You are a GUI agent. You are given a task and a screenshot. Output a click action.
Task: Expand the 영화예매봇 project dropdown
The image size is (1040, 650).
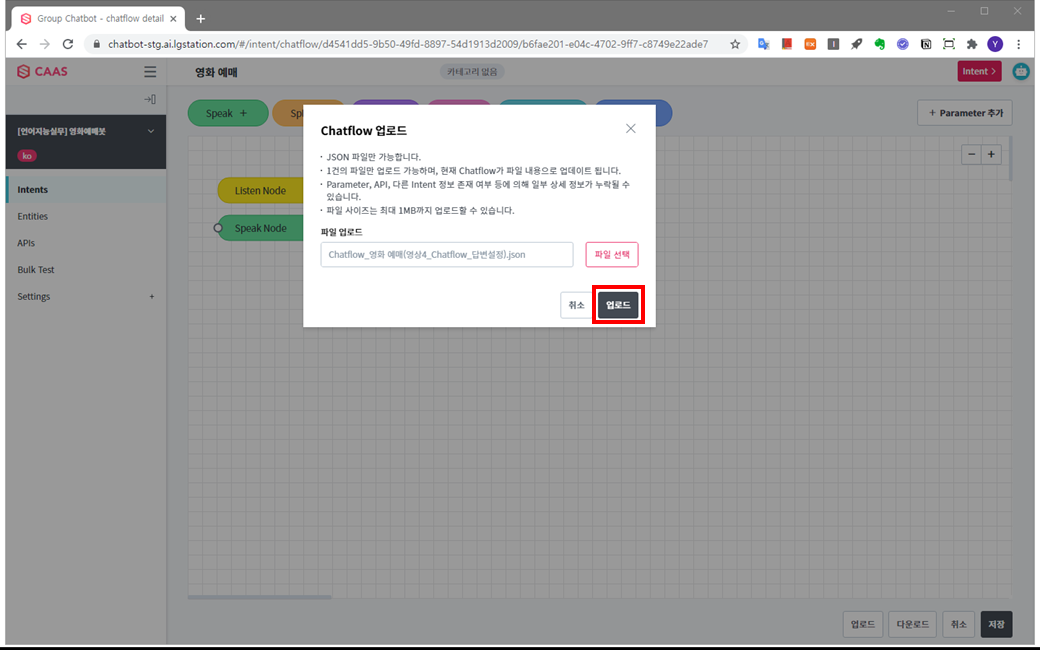pos(151,131)
